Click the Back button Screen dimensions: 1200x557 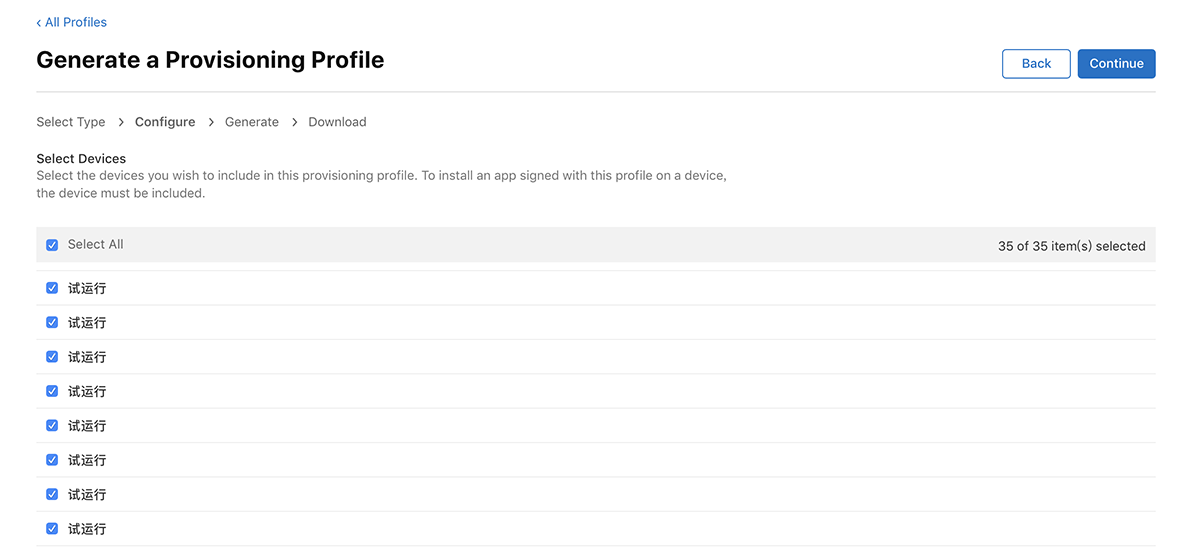coord(1036,63)
